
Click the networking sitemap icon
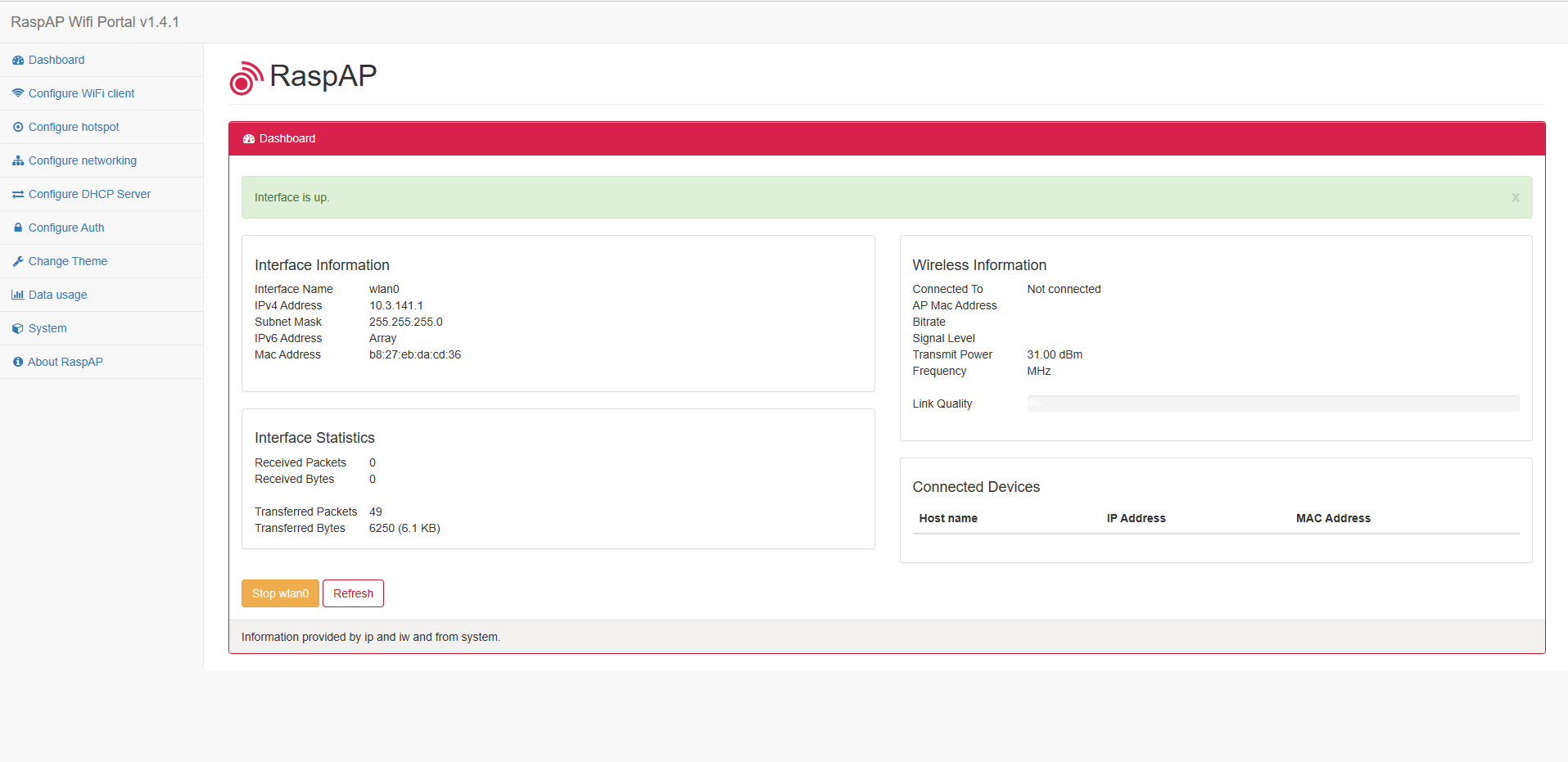18,160
